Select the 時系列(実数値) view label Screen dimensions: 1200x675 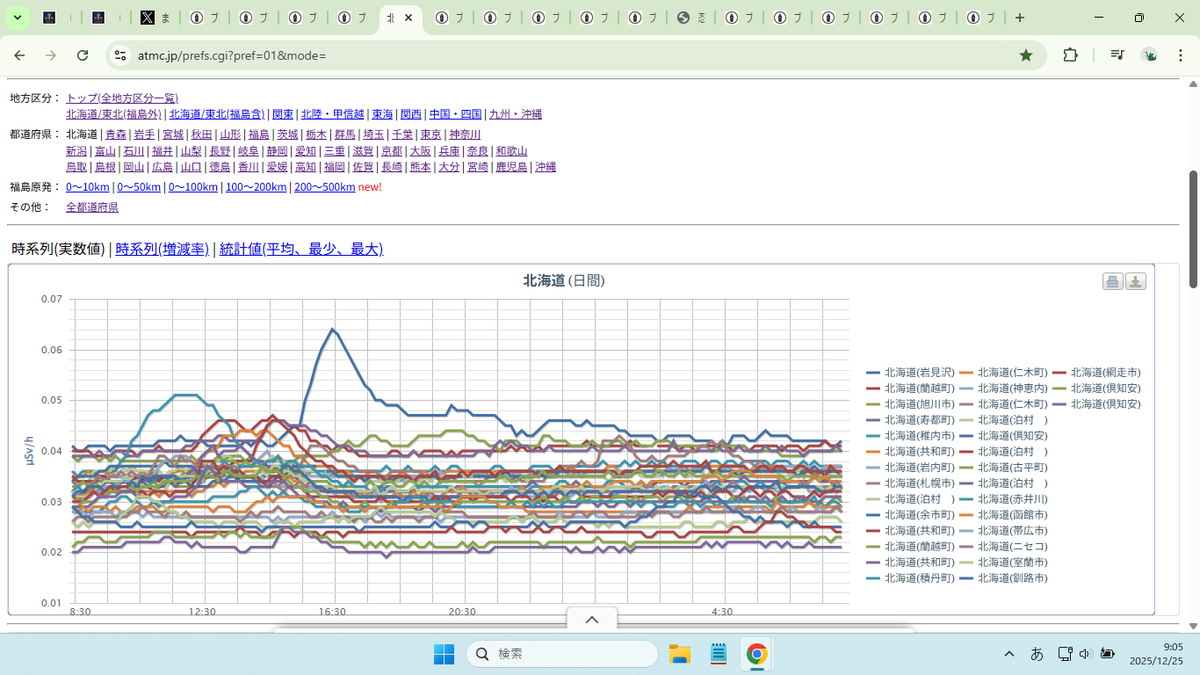[x=58, y=249]
